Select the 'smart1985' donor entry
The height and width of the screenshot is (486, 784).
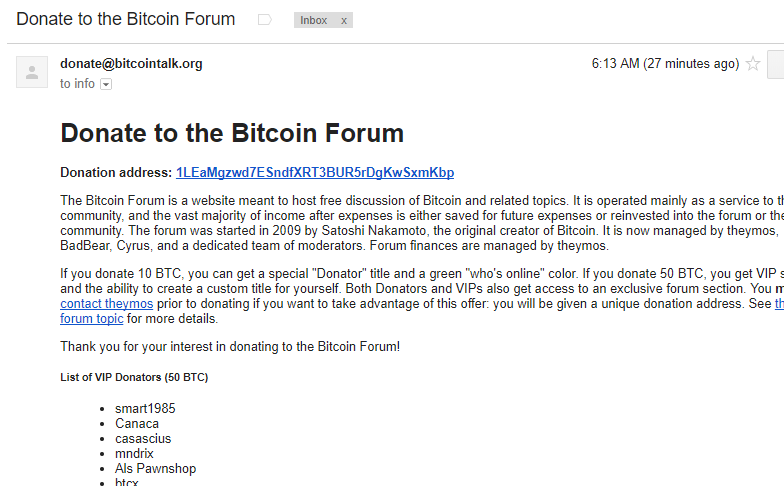(x=145, y=408)
